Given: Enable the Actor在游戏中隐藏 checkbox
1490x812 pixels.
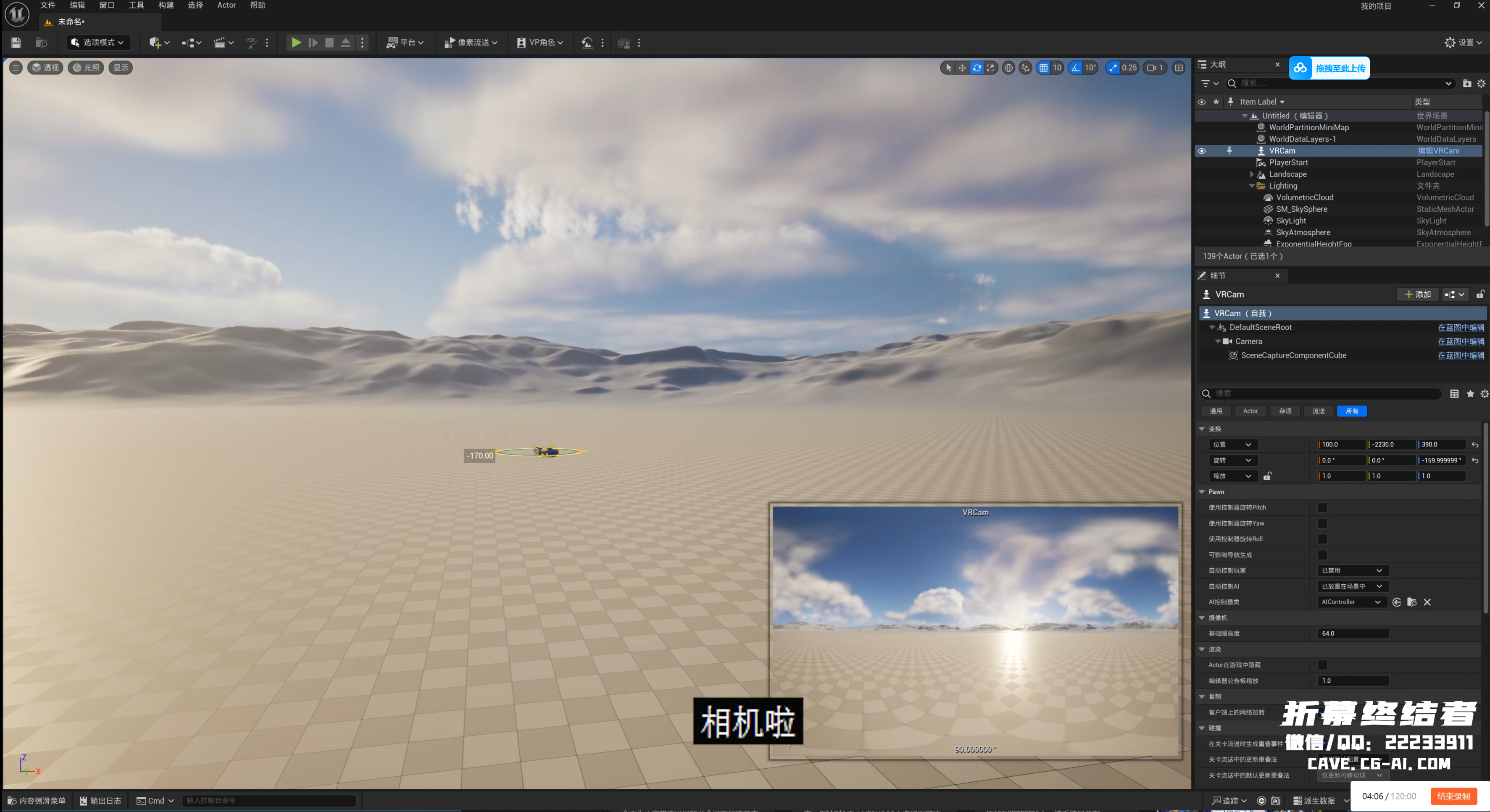Looking at the screenshot, I should click(1322, 665).
